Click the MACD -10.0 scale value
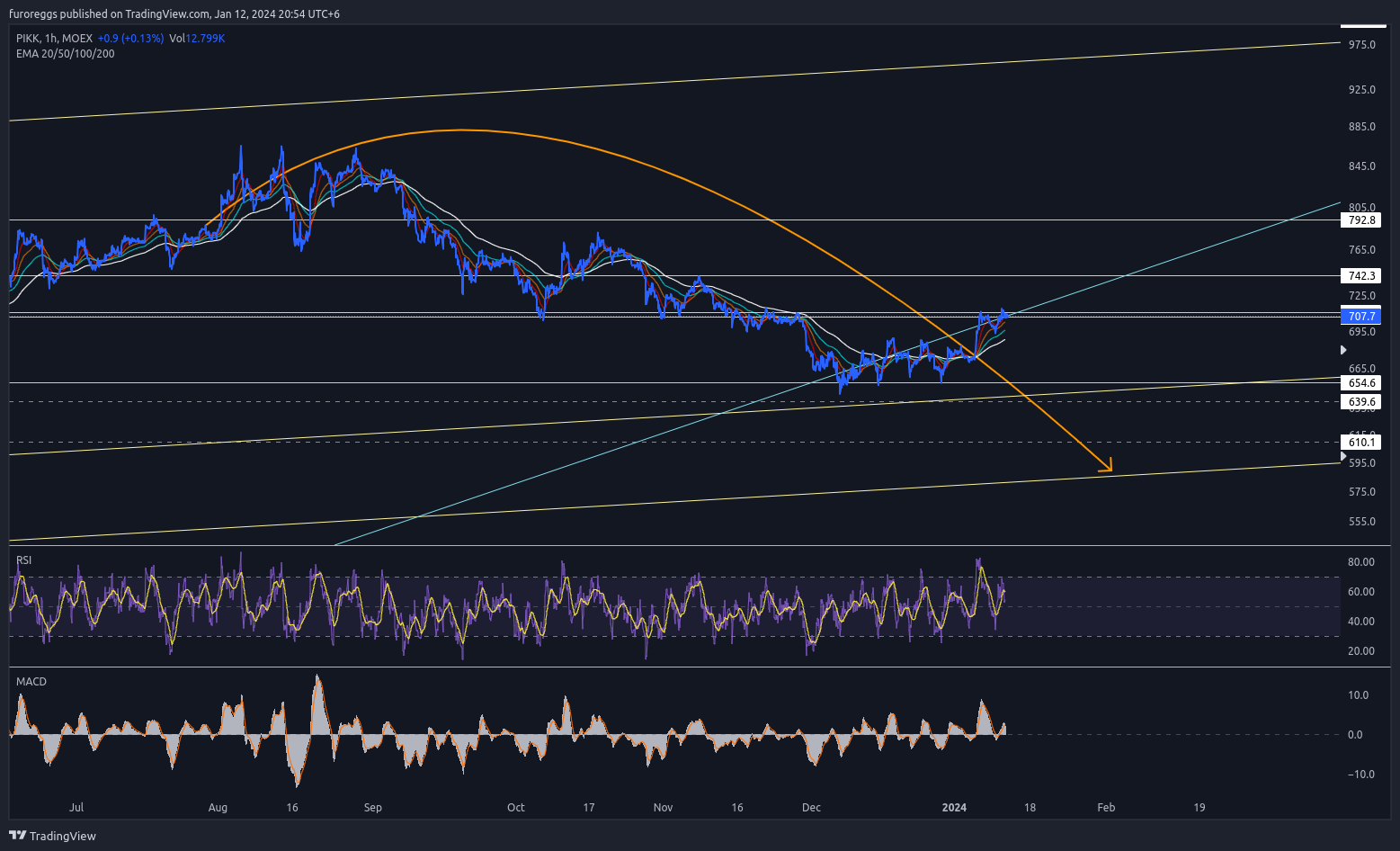The image size is (1400, 851). point(1360,775)
